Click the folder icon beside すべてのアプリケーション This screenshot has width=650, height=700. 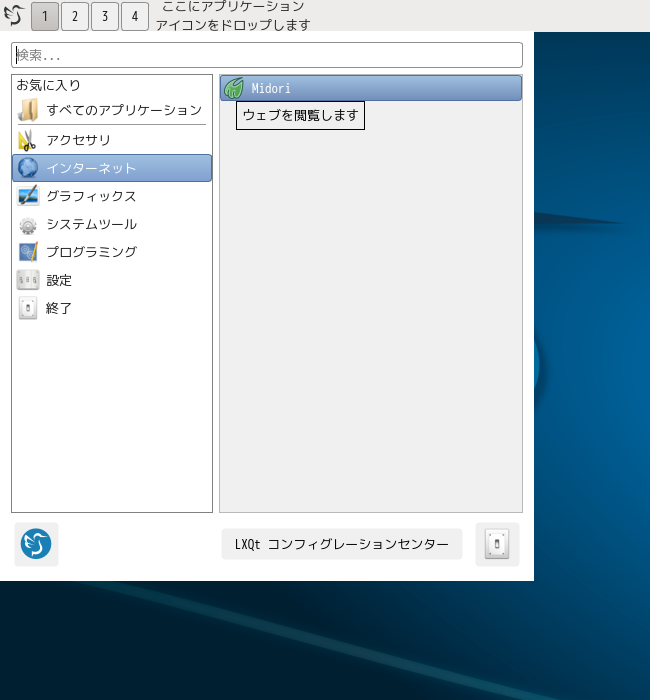[28, 110]
